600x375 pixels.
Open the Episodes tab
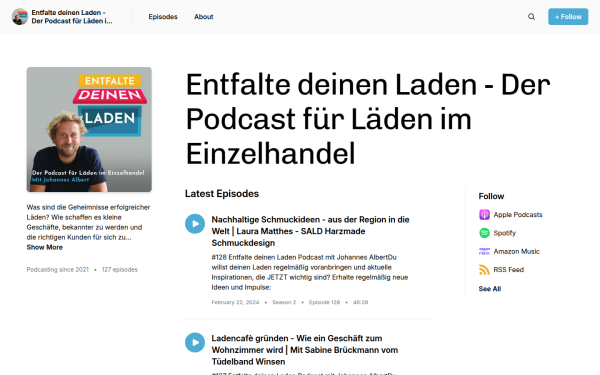point(163,17)
